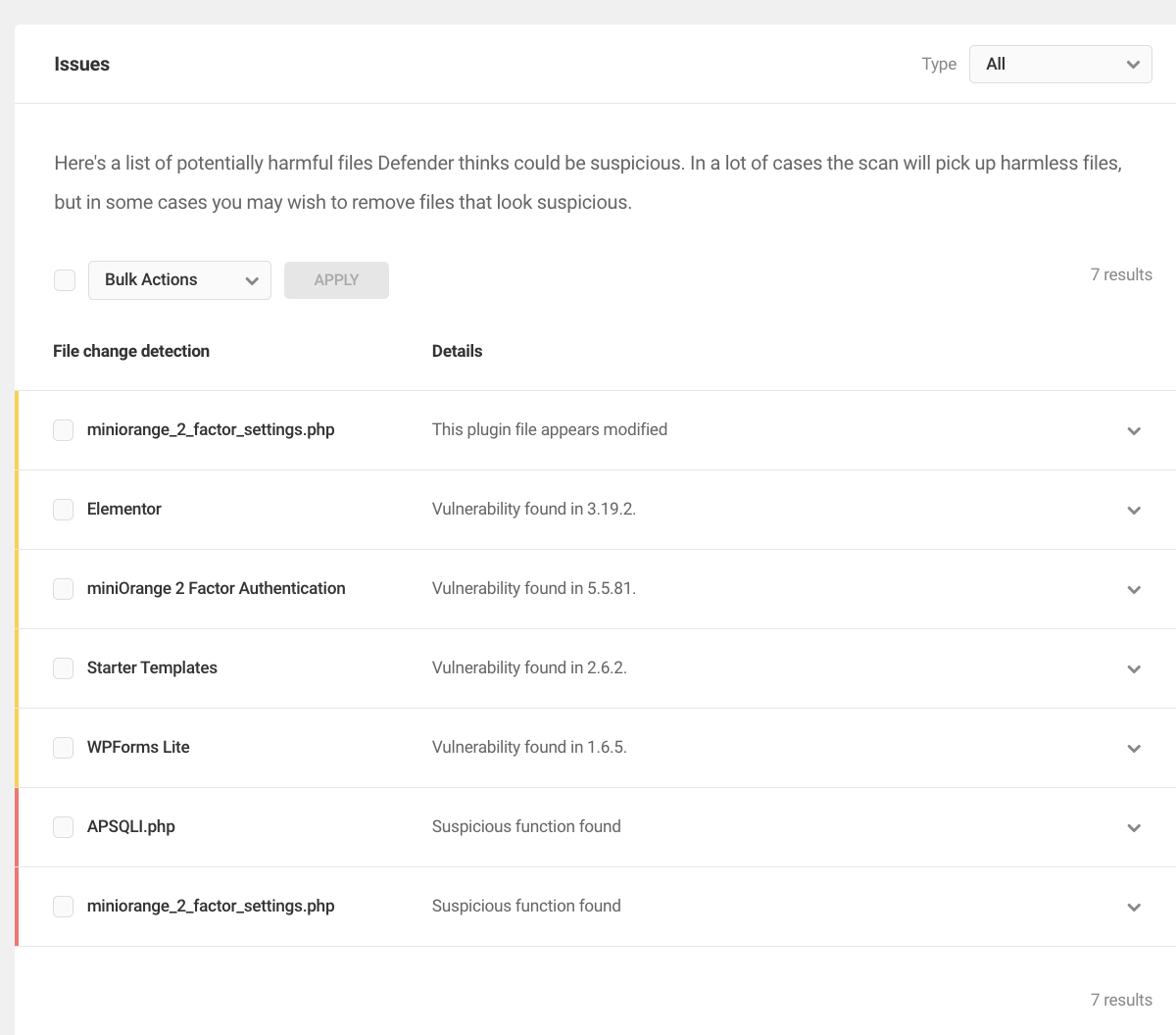
Task: Expand the modified plugin file row chevron
Action: [1134, 430]
